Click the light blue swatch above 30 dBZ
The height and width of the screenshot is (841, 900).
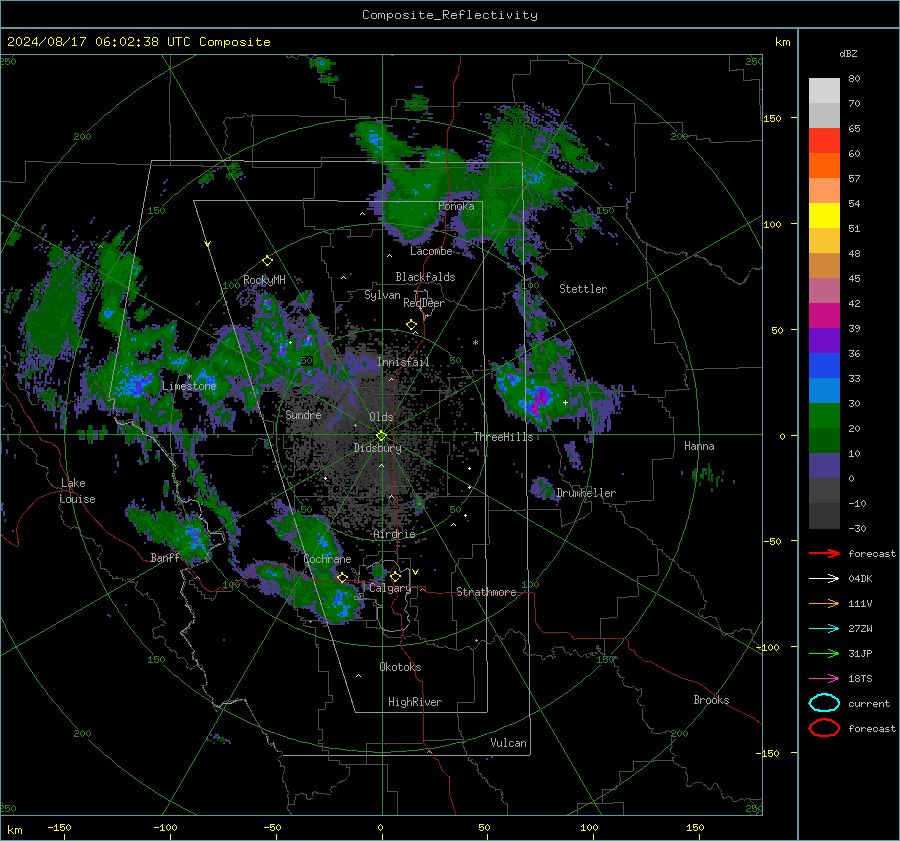[x=824, y=390]
